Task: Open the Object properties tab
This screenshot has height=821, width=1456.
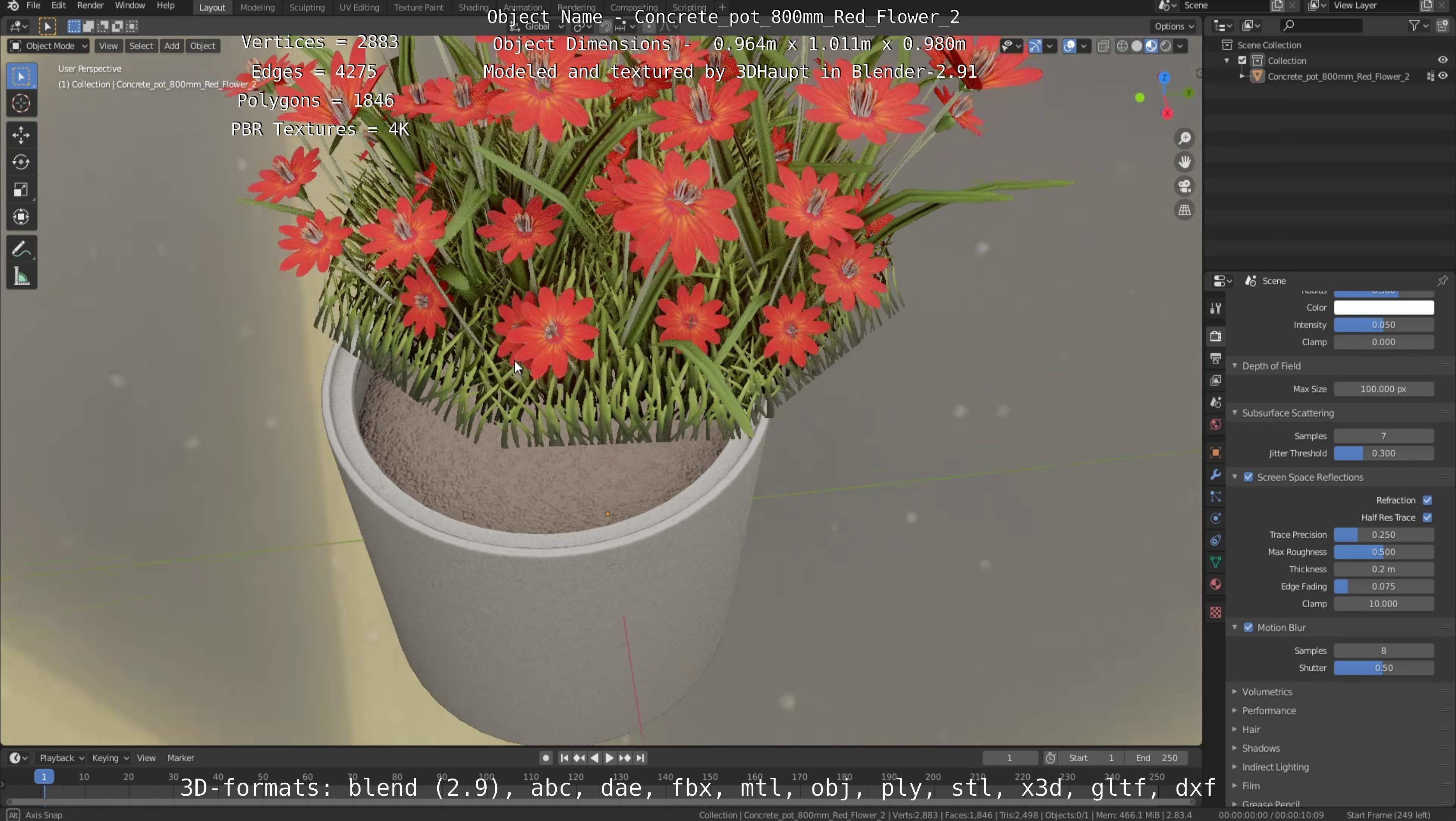Action: 1216,453
